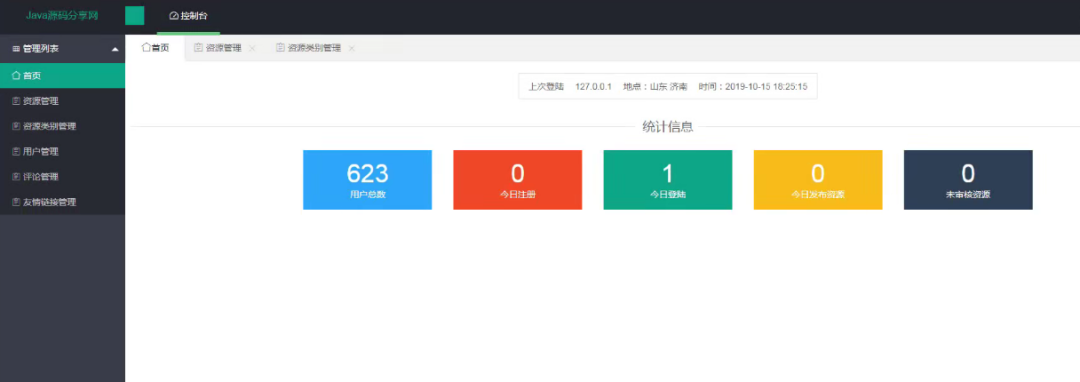Switch to the 首页 tab
This screenshot has width=1080, height=382.
coord(156,48)
